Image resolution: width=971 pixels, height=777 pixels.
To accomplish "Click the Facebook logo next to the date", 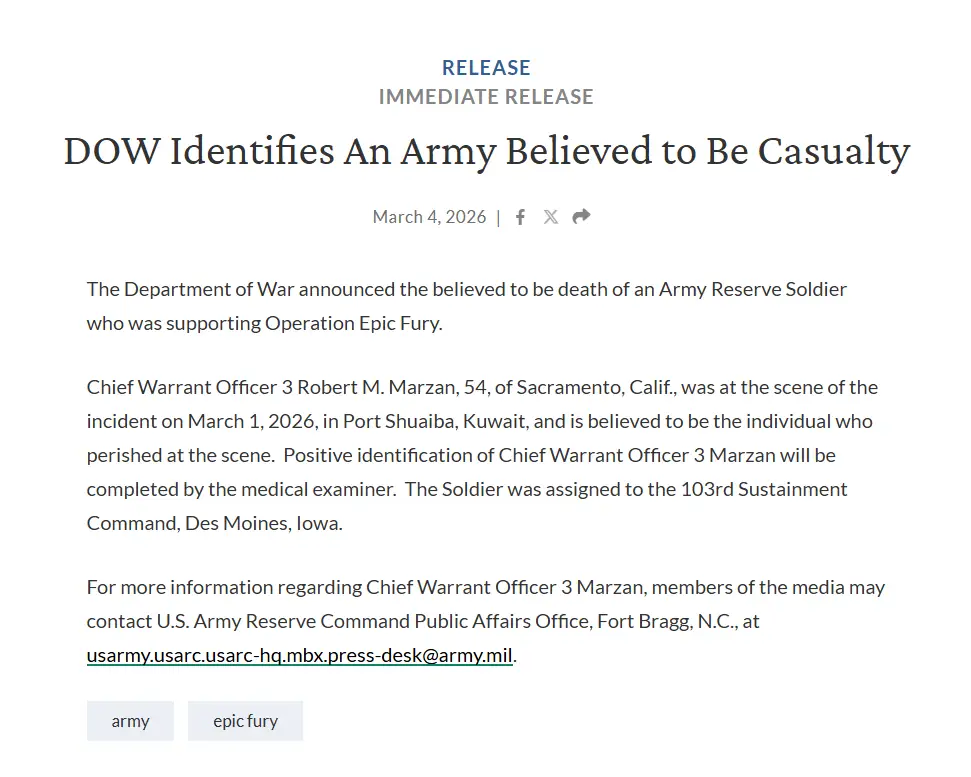I will (x=520, y=216).
